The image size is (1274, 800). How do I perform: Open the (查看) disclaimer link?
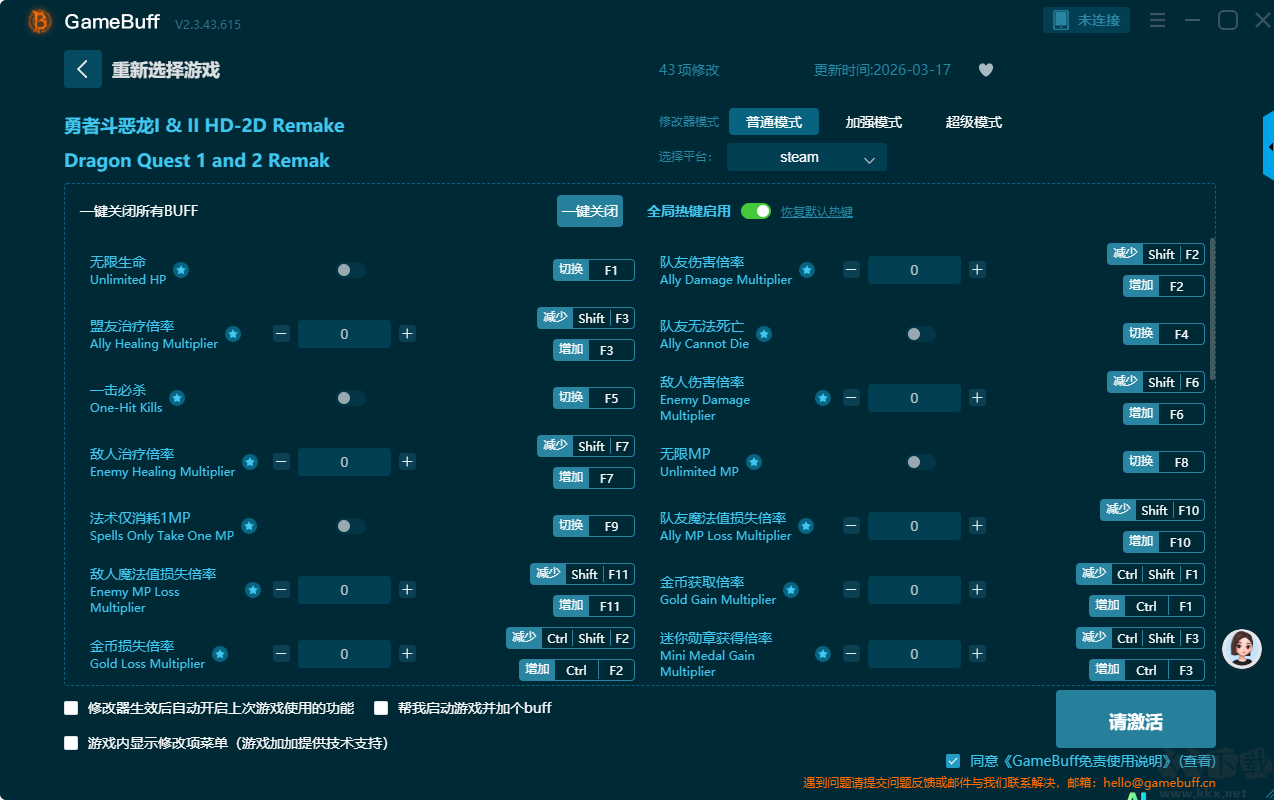(1198, 761)
